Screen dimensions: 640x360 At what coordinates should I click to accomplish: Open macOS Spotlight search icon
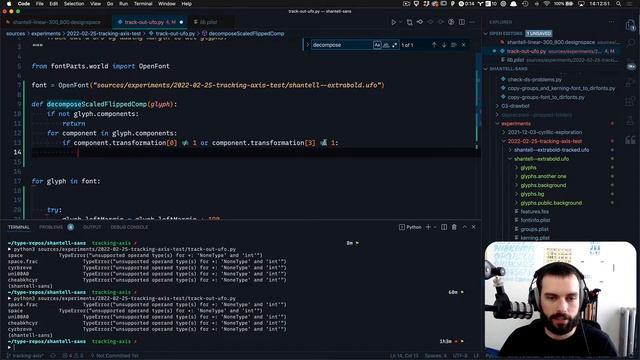tap(619, 4)
